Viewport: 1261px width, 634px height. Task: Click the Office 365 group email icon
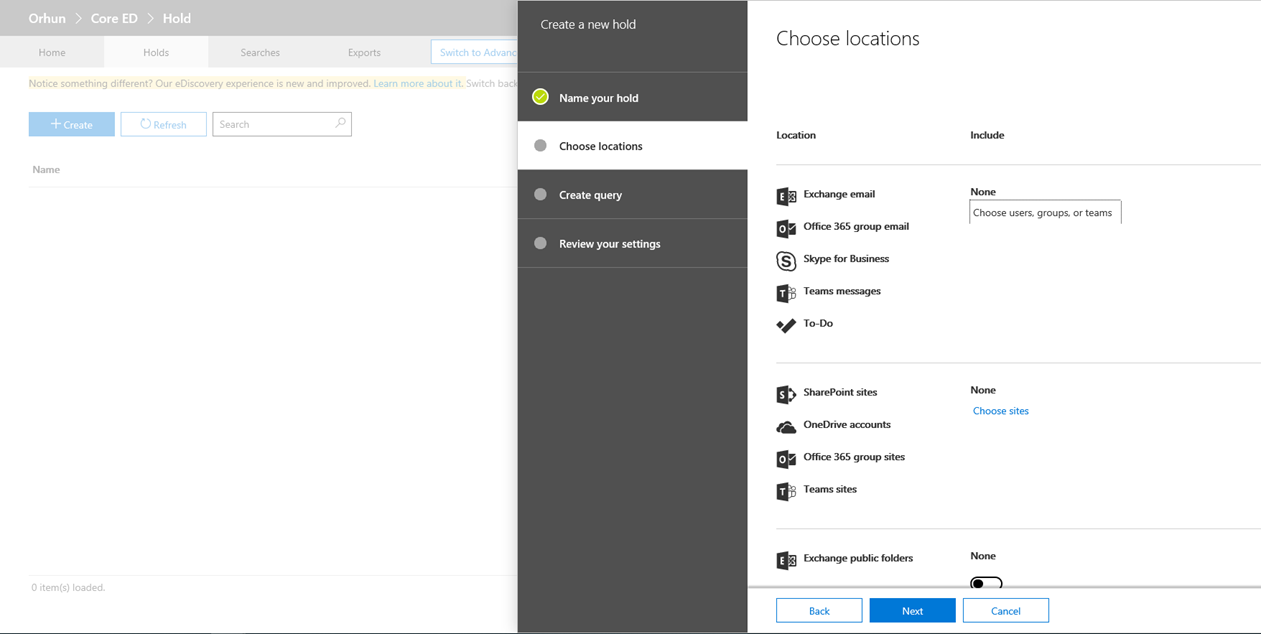click(x=786, y=228)
